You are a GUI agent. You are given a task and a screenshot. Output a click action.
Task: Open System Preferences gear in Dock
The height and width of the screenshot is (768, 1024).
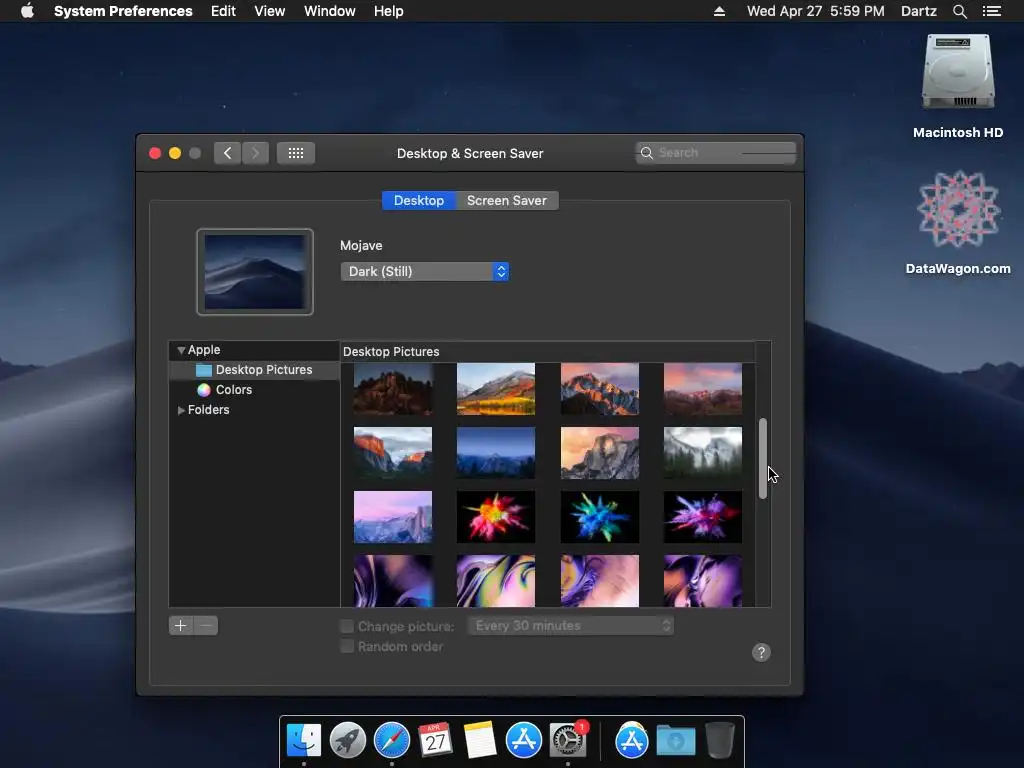(568, 741)
